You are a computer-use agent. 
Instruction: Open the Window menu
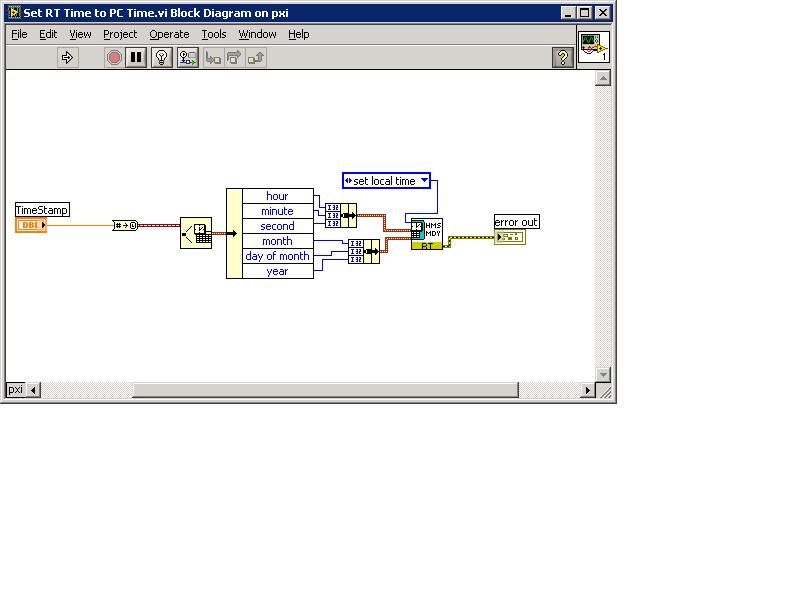pos(257,34)
